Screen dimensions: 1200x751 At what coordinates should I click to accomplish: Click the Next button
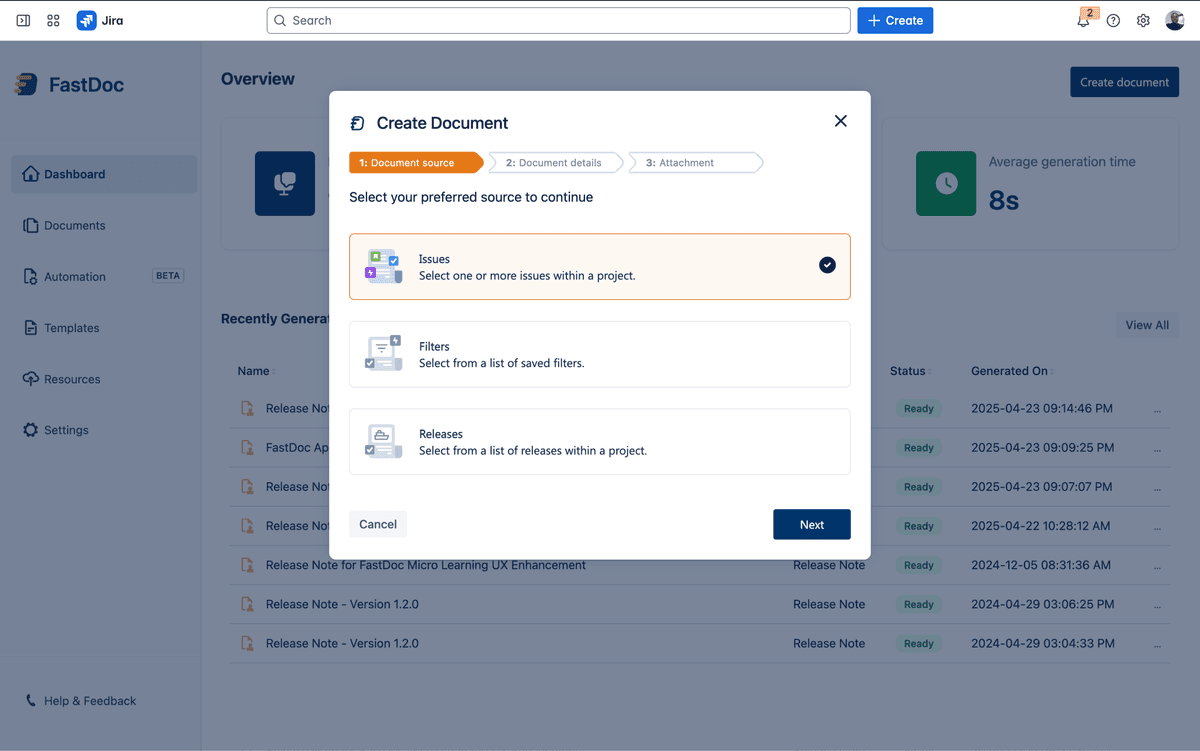coord(811,525)
